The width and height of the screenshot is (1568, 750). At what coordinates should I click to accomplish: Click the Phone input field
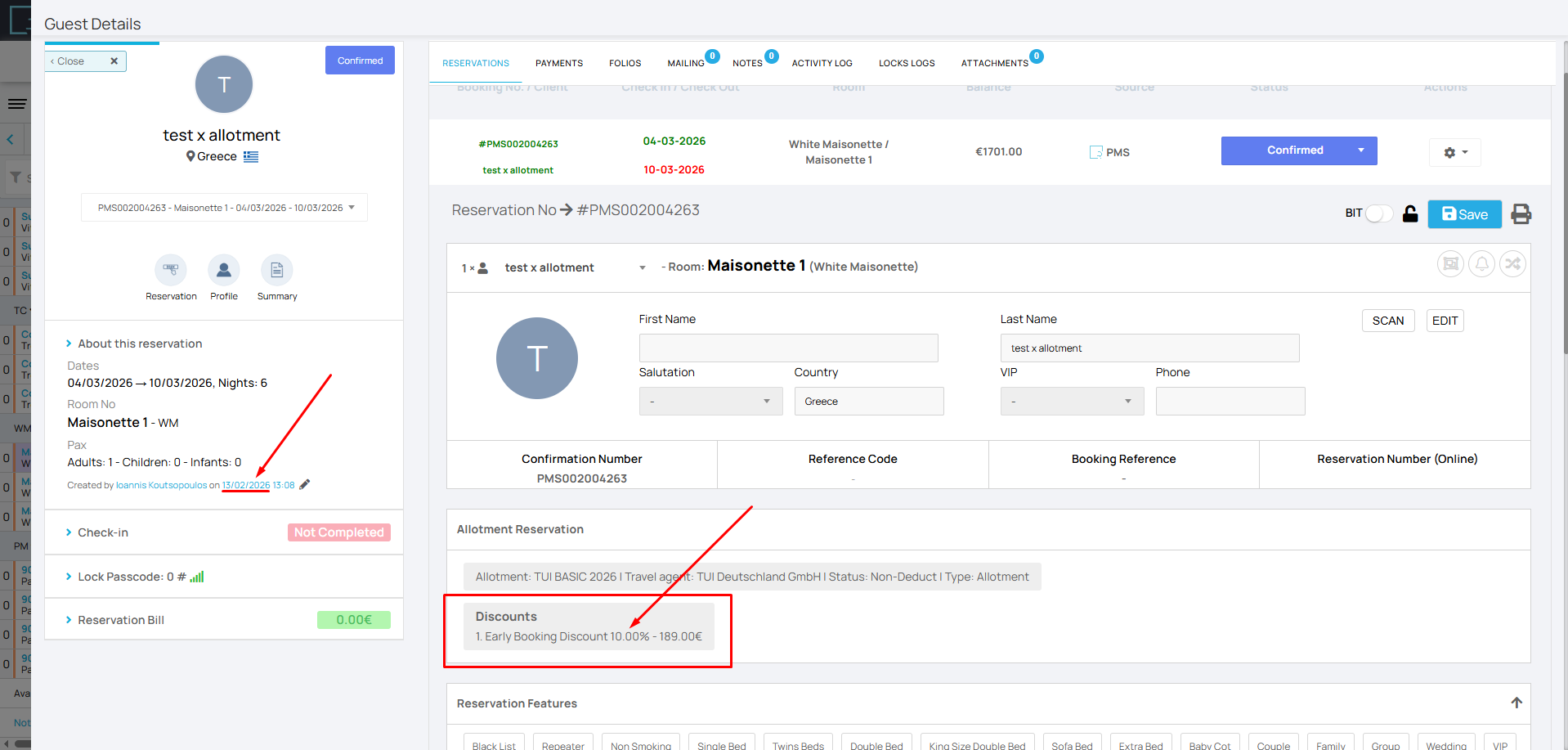1230,402
